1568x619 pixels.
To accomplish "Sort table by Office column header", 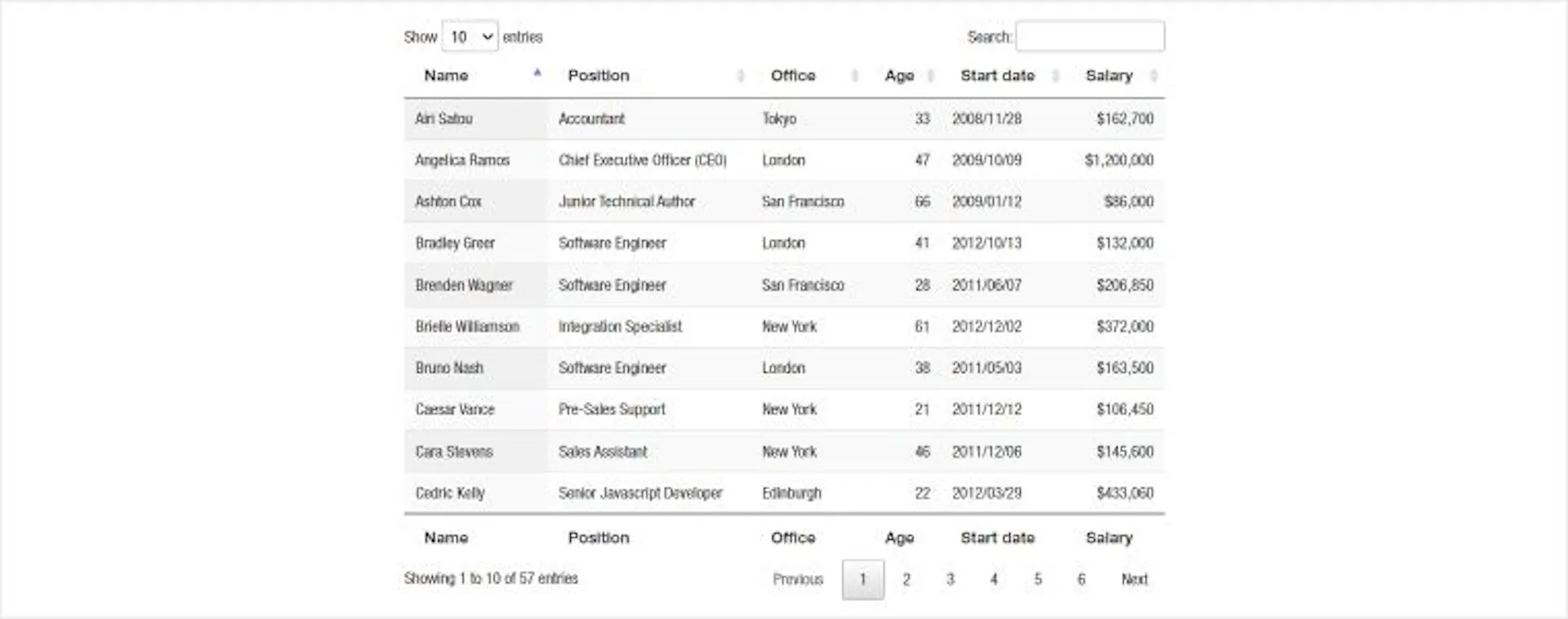I will tap(793, 76).
